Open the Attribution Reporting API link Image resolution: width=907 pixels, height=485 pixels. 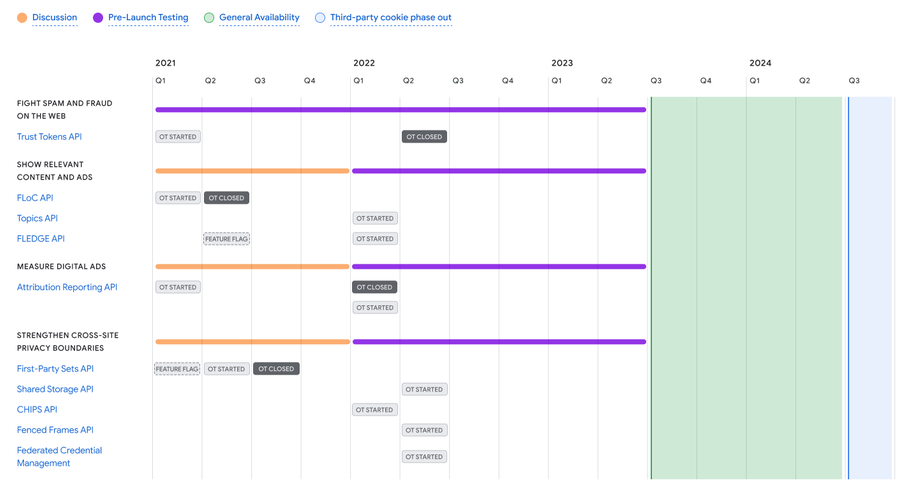tap(67, 287)
